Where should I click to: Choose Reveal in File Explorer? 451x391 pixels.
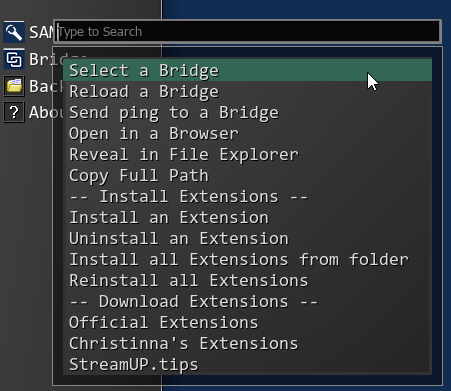click(x=247, y=154)
